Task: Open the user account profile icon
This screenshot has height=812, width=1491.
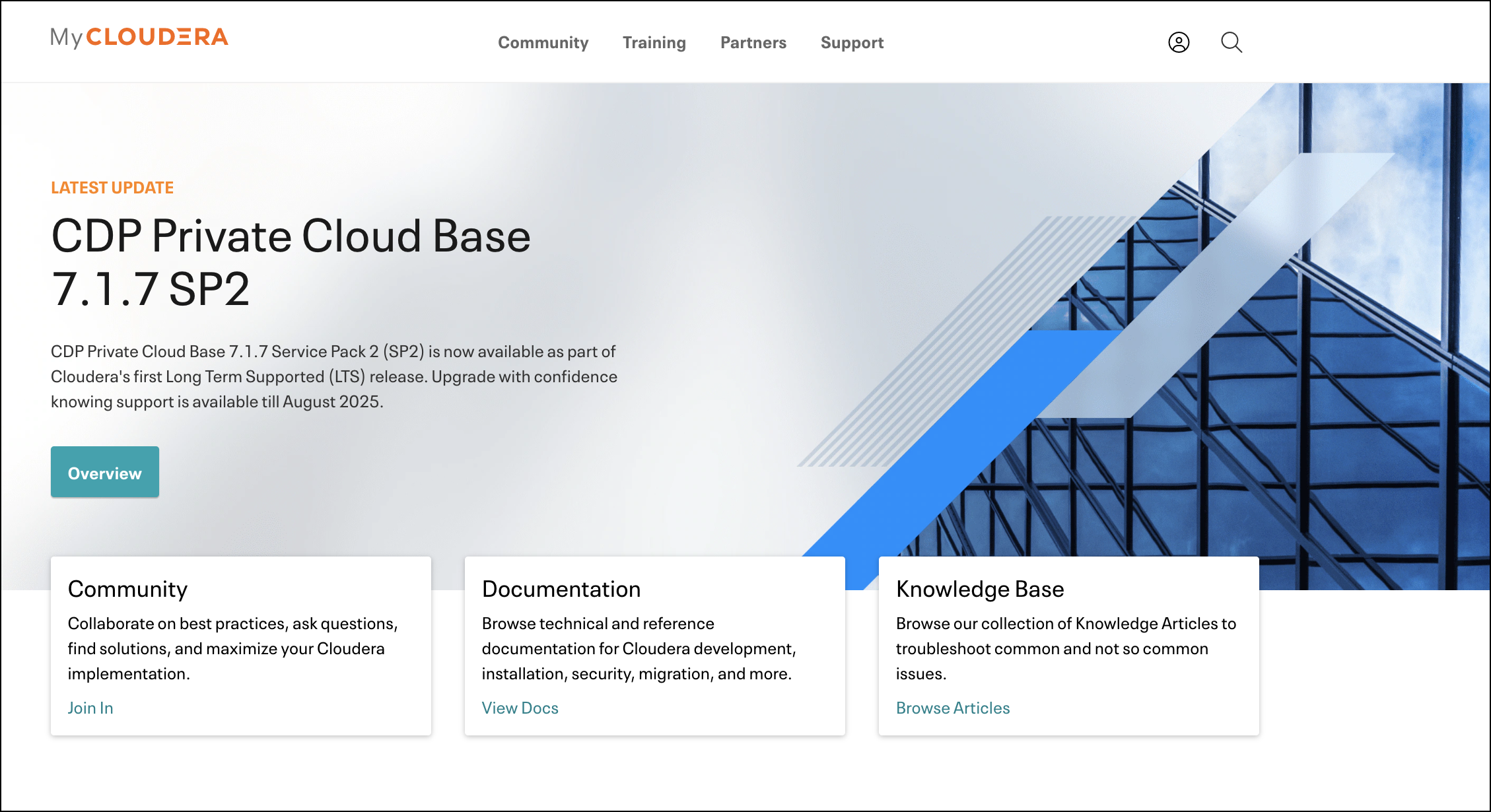Action: [x=1179, y=42]
